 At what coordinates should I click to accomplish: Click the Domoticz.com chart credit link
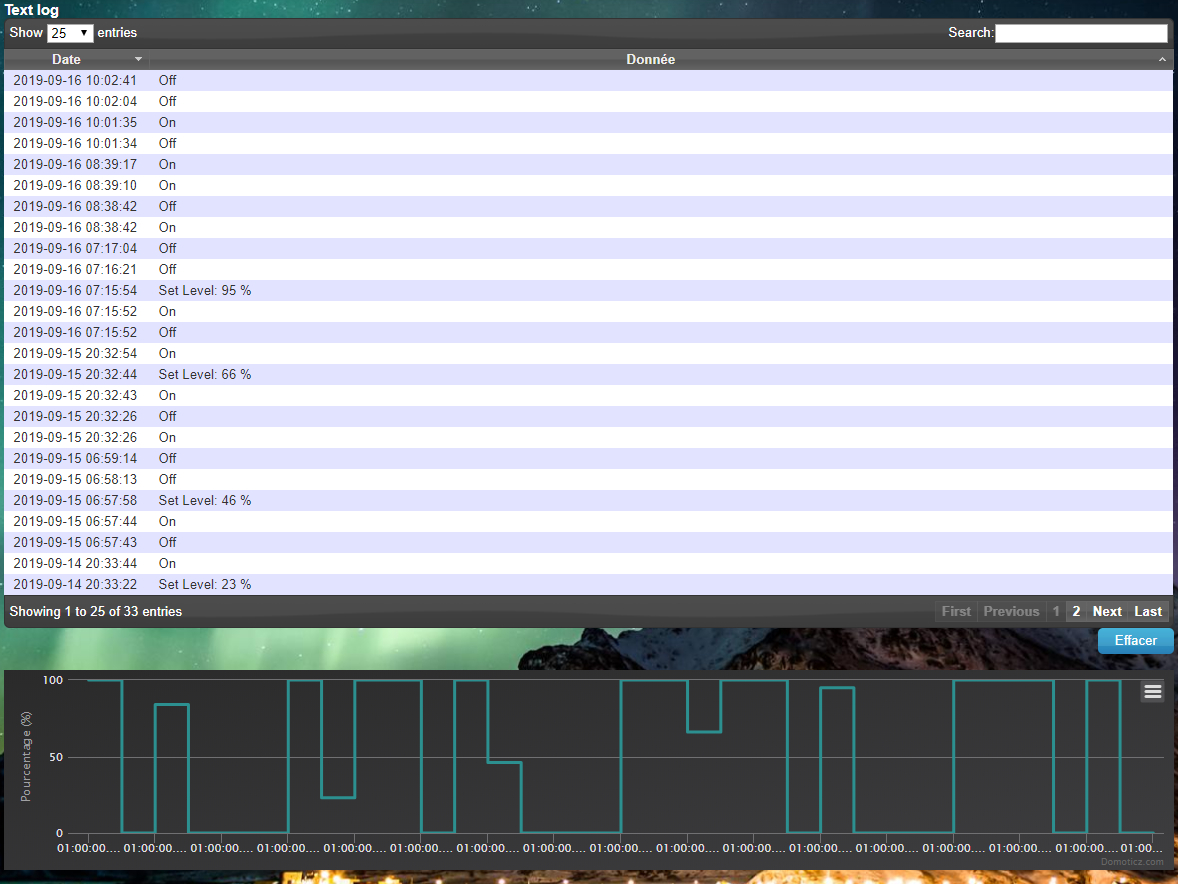point(1132,861)
